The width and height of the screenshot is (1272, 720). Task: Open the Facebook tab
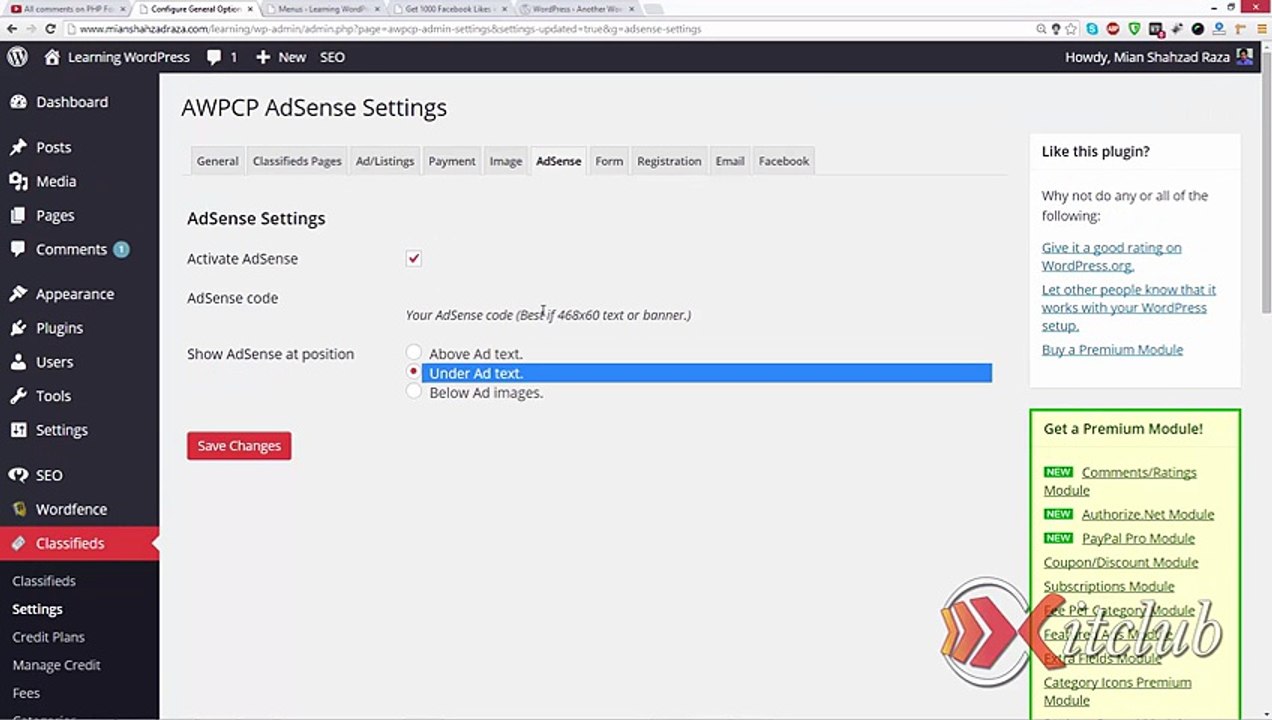coord(784,161)
